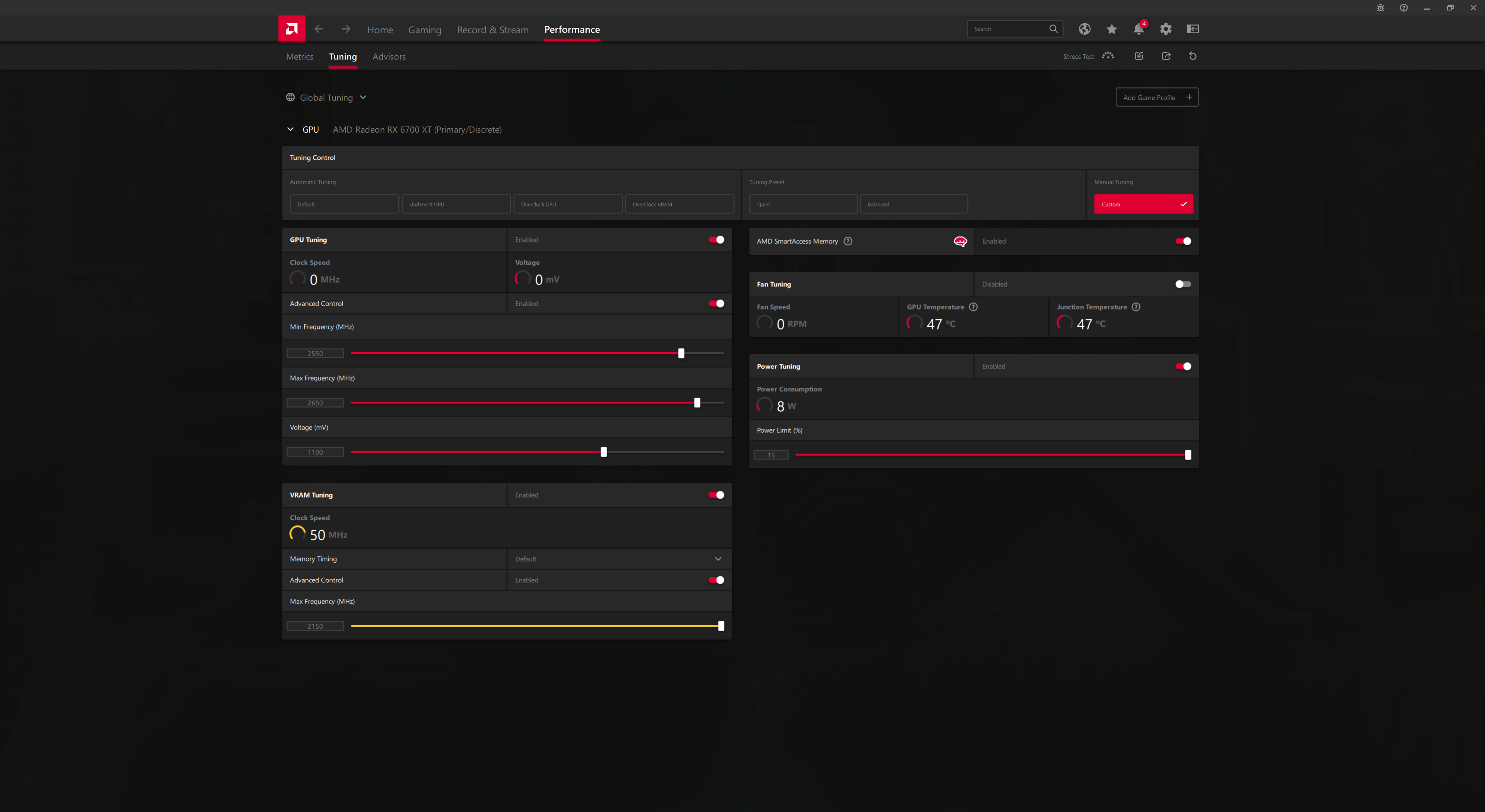Go back with the left arrow
This screenshot has height=812, width=1485.
[319, 29]
